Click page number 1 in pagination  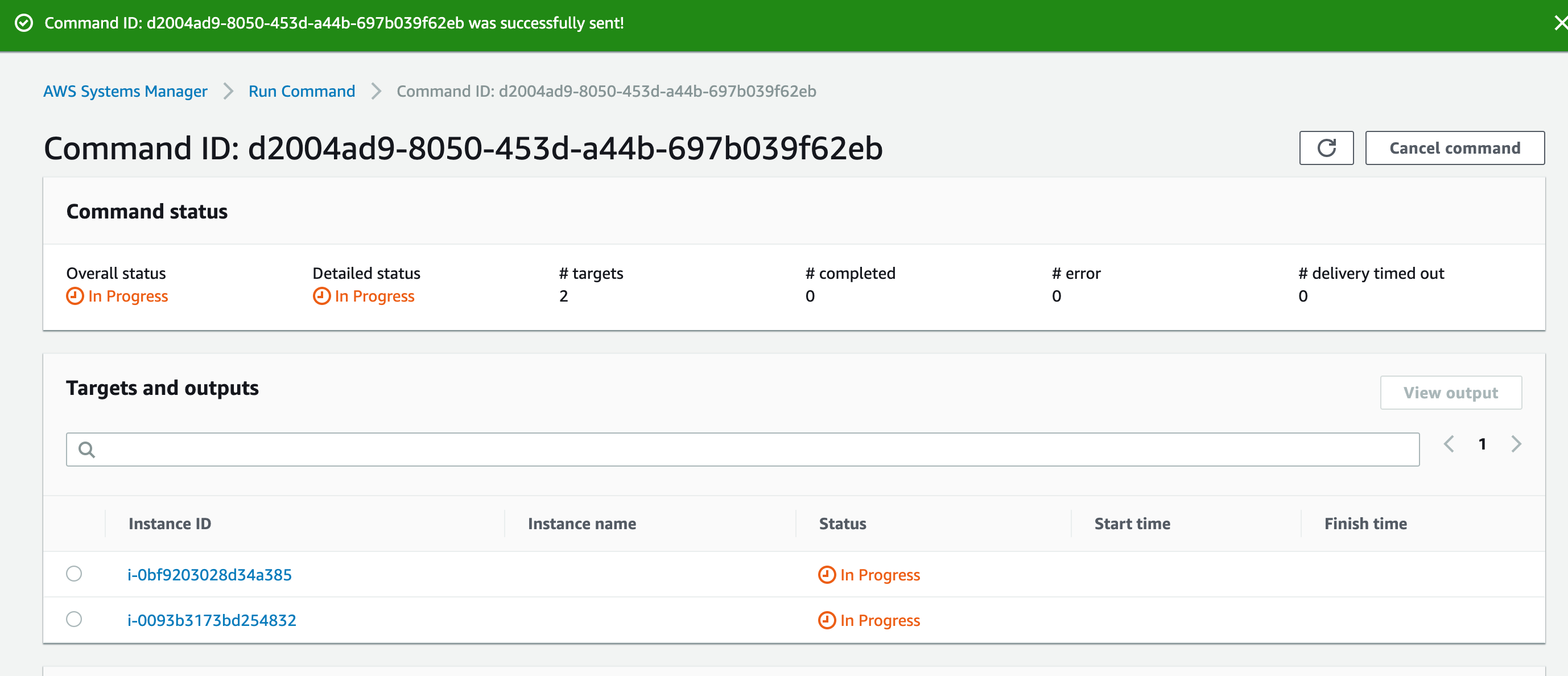pyautogui.click(x=1482, y=444)
